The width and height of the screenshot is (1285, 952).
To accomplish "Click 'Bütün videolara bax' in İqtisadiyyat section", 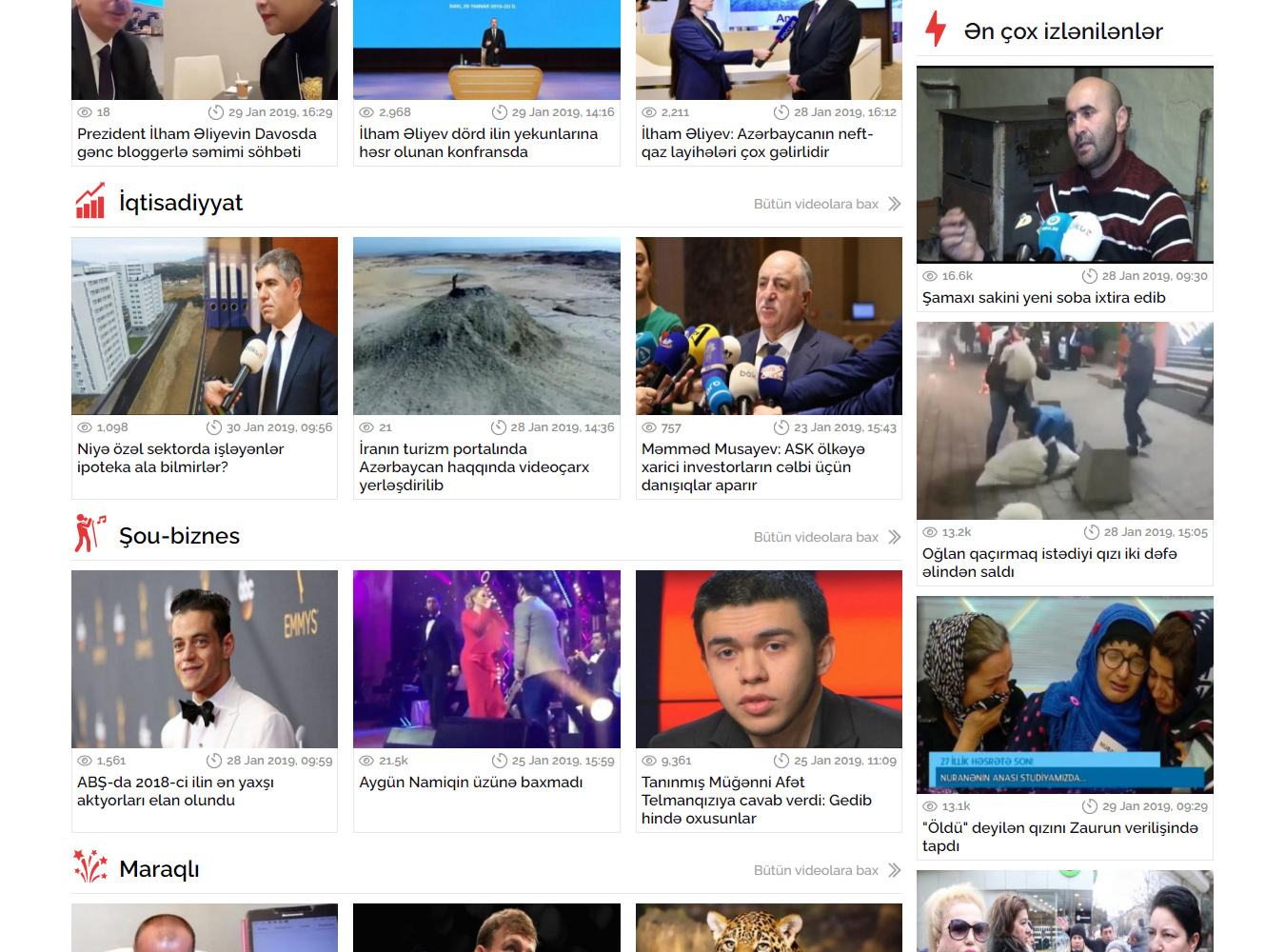I will coord(816,204).
